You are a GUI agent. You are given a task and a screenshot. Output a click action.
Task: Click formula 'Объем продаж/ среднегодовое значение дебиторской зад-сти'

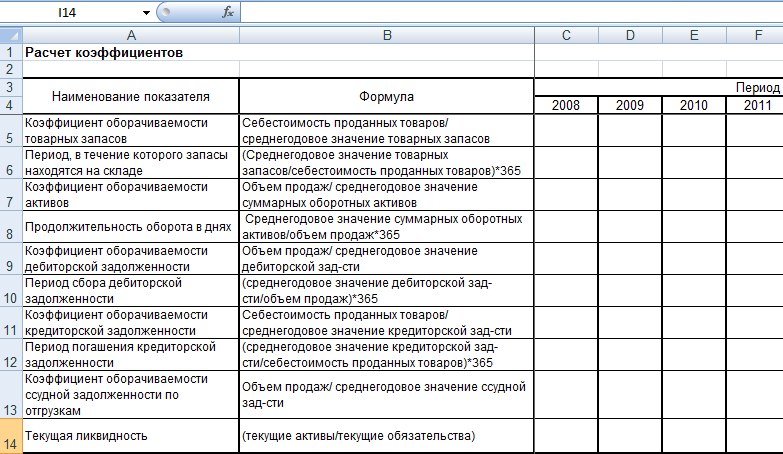pyautogui.click(x=387, y=259)
